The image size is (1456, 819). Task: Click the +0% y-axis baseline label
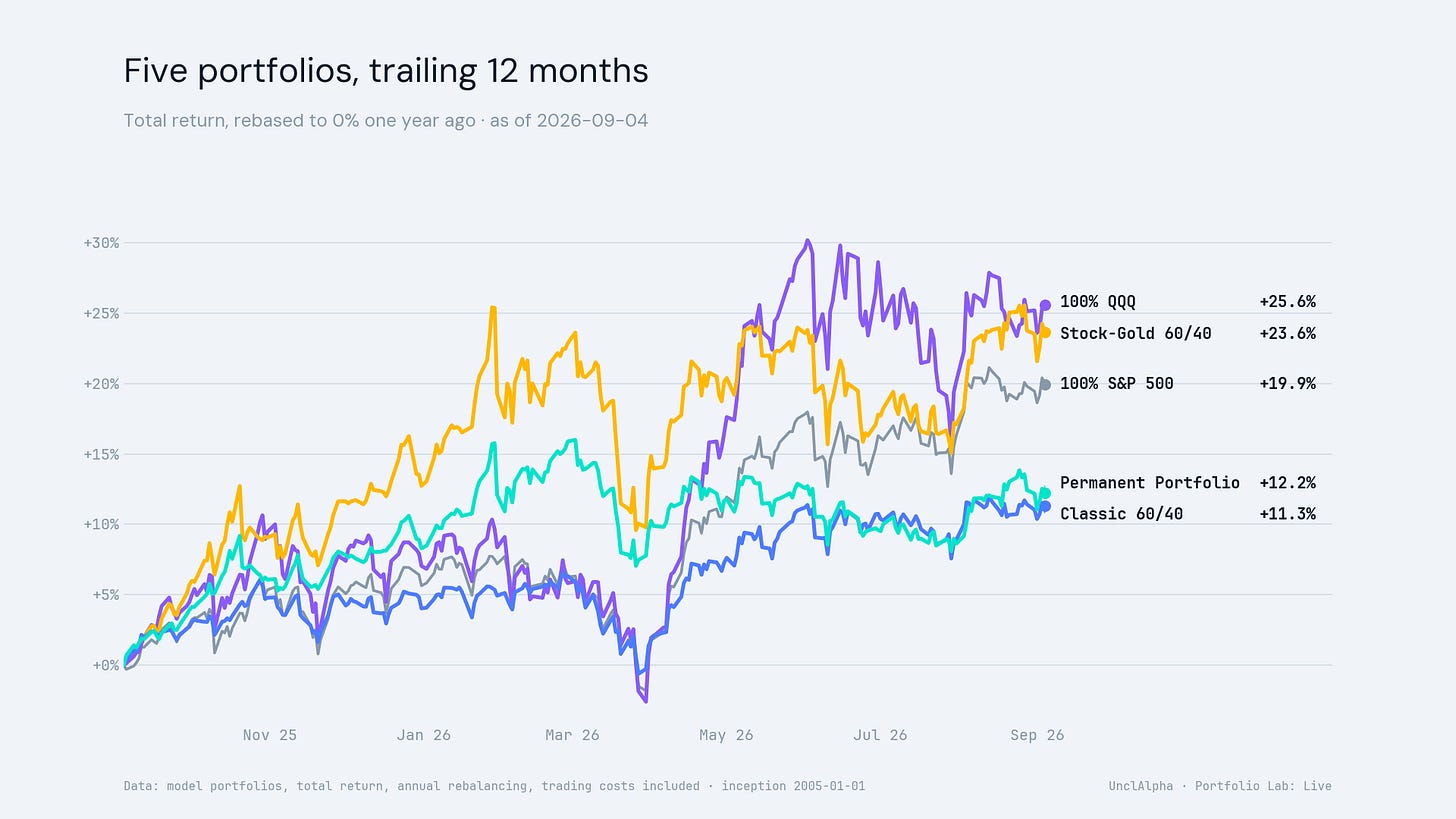[x=105, y=665]
